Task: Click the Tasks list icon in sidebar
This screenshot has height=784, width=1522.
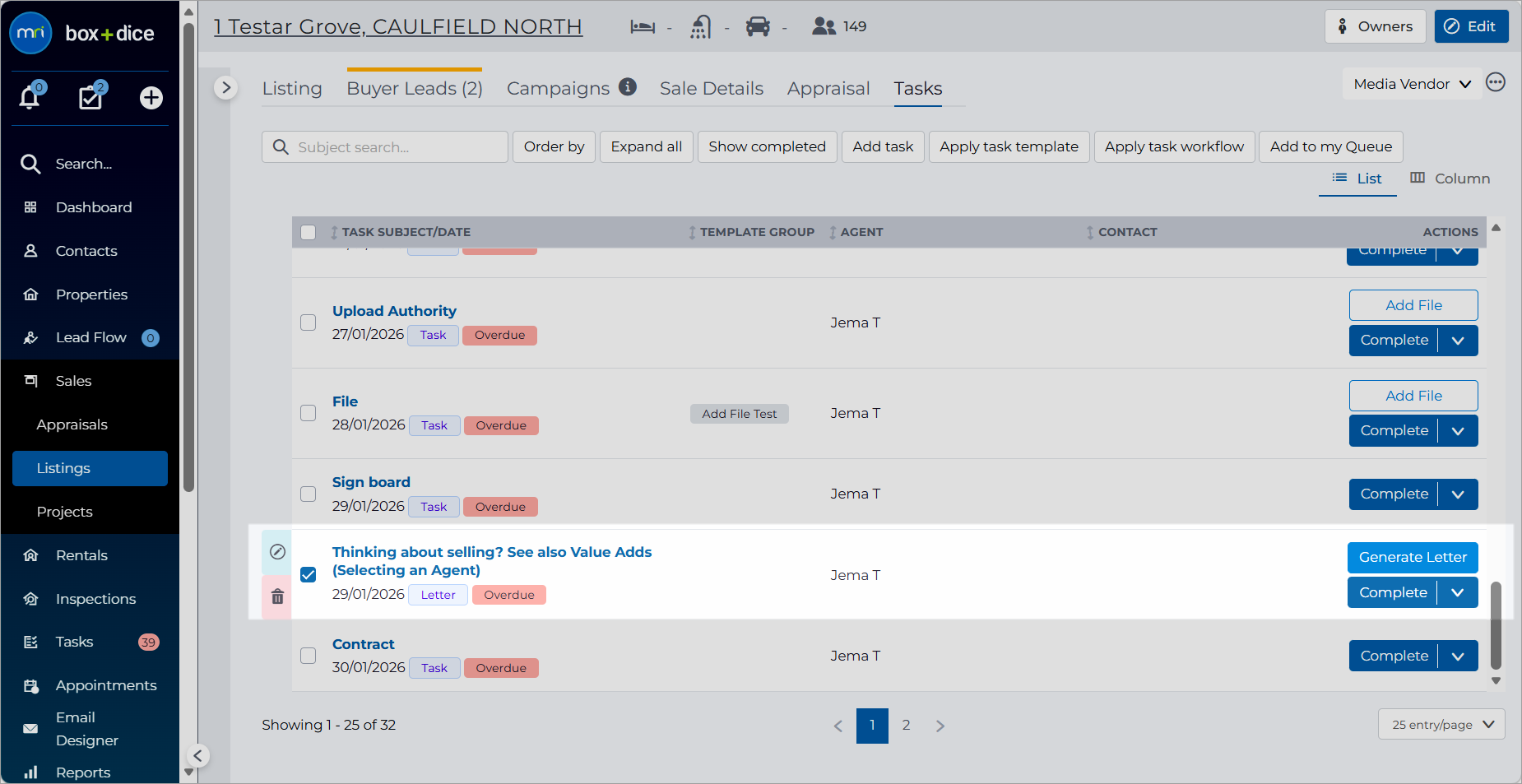Action: click(x=30, y=642)
